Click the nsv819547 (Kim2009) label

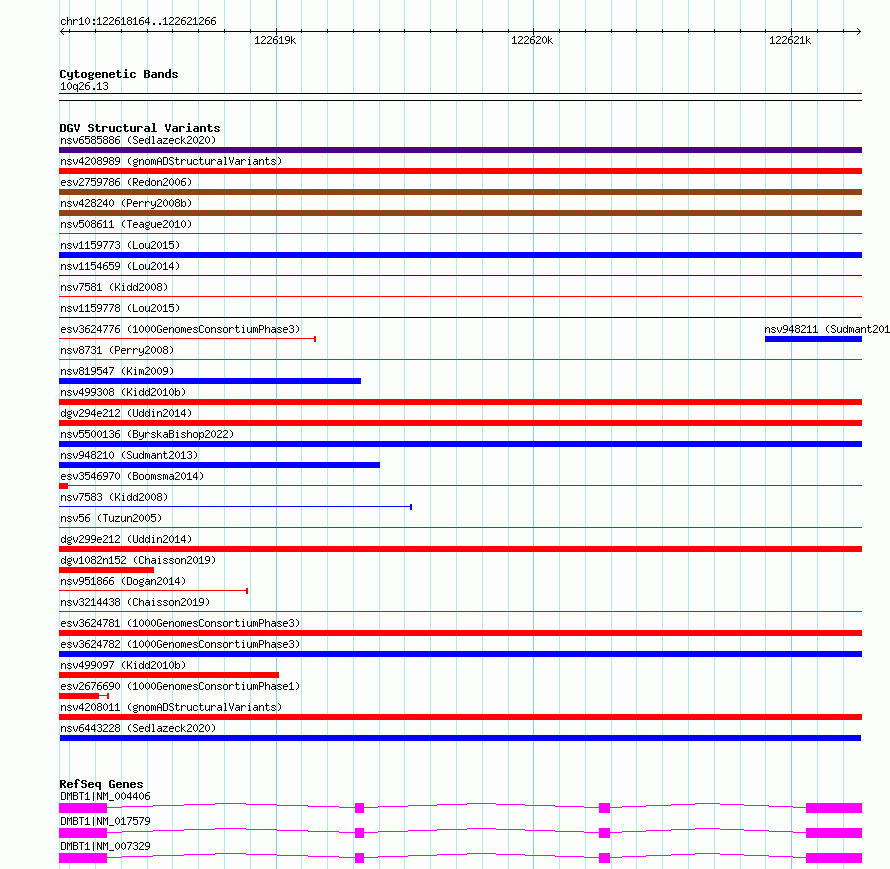click(117, 371)
